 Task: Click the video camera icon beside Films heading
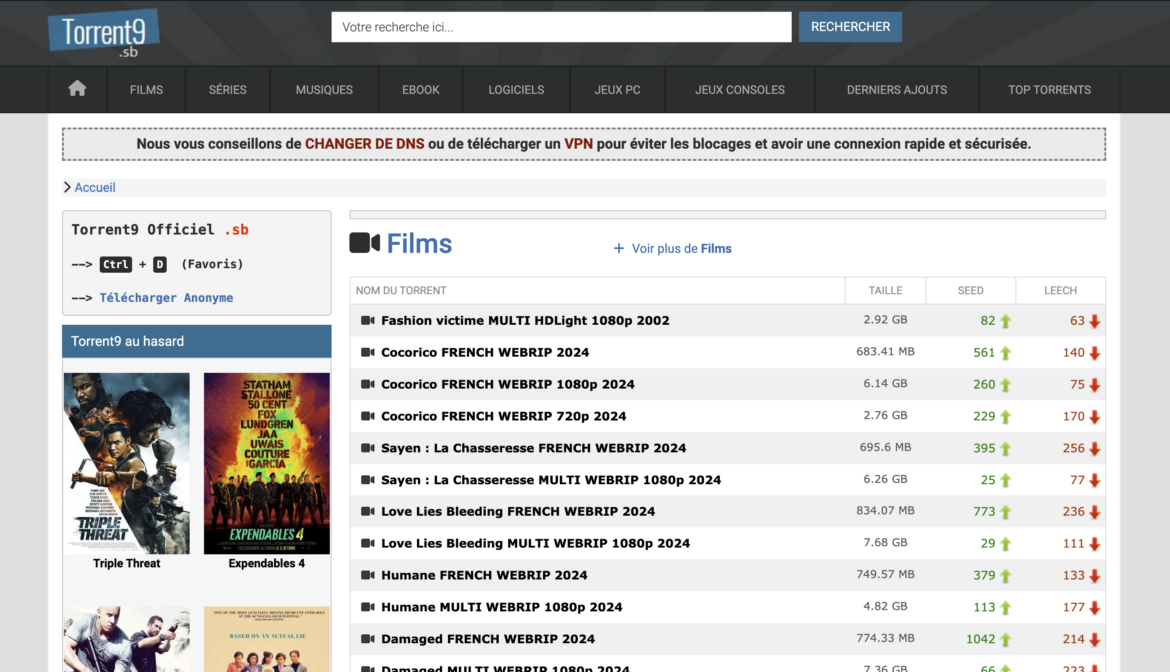click(x=364, y=243)
